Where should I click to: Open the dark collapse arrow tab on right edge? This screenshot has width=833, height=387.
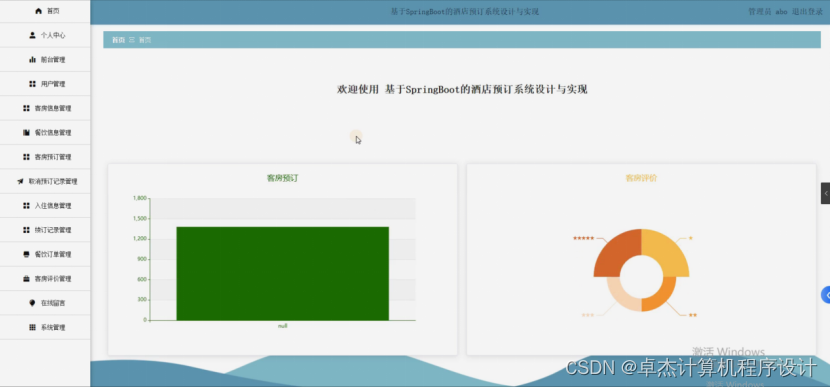(x=826, y=194)
